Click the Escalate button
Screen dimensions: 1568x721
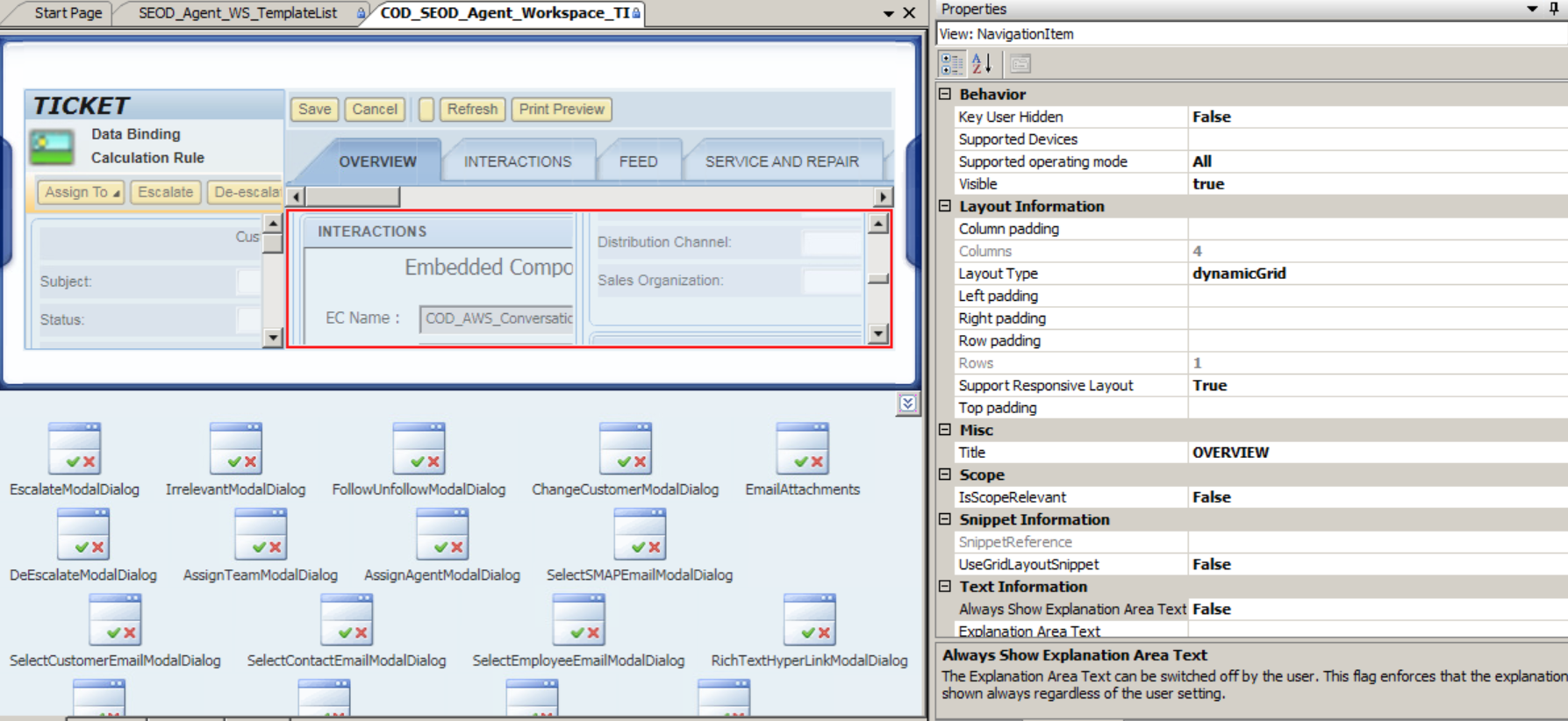(165, 192)
